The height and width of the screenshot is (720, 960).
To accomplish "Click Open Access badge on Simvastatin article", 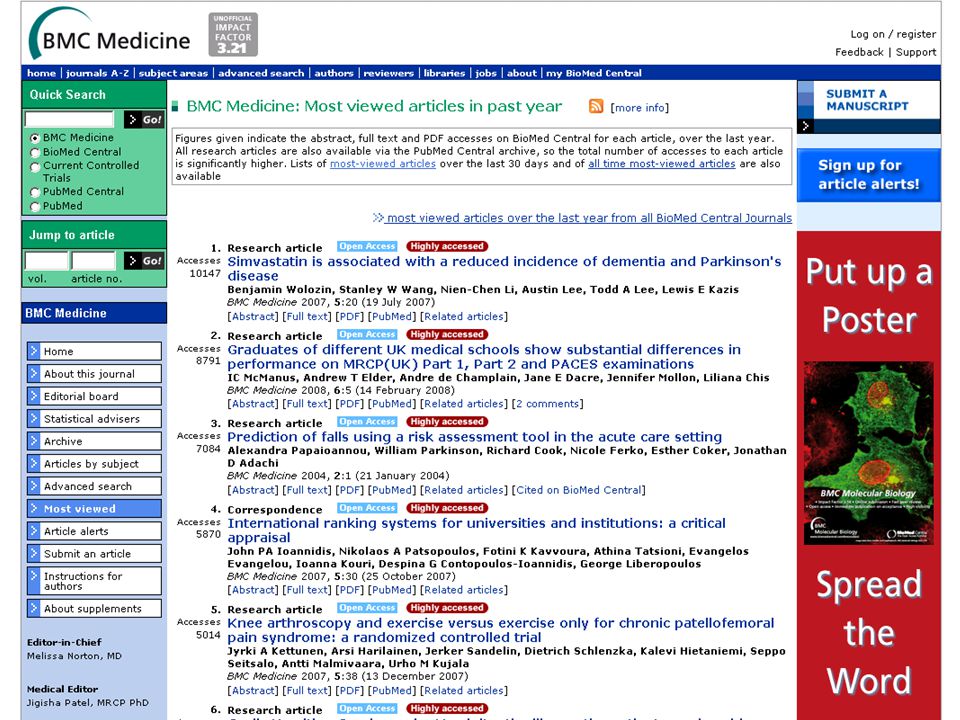I will [x=367, y=246].
